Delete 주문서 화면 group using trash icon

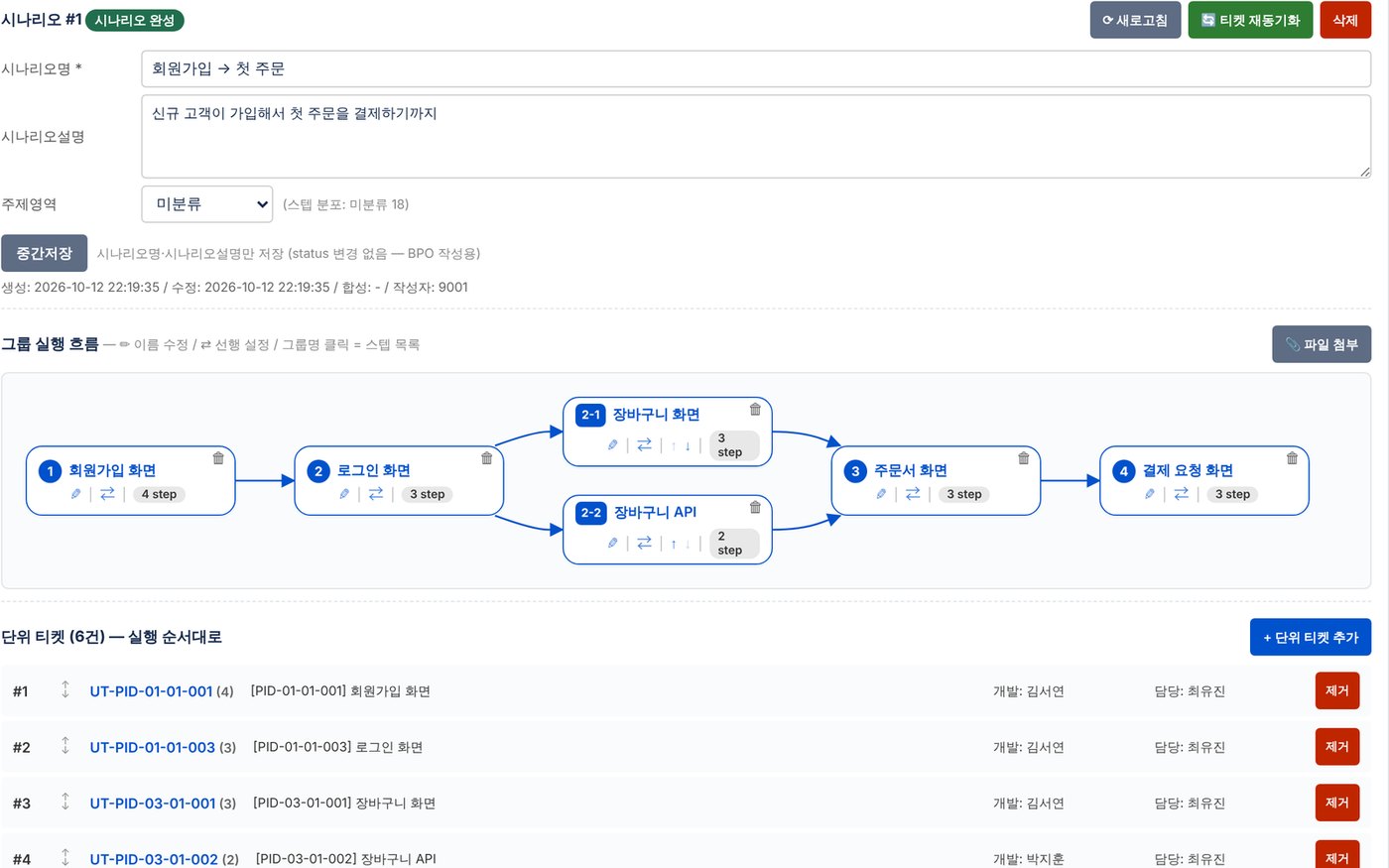[x=1024, y=458]
